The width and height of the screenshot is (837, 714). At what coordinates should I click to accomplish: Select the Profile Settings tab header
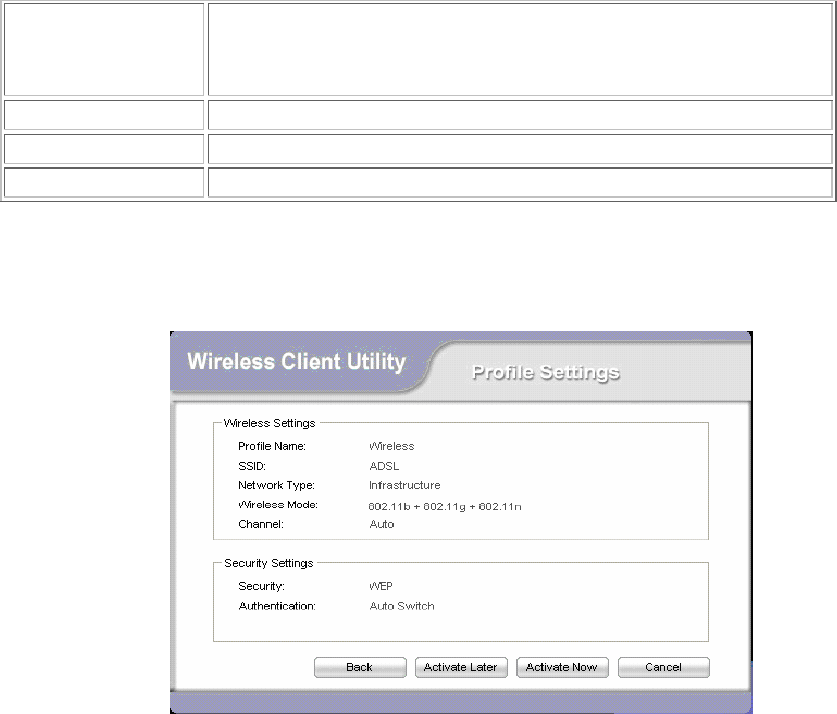point(546,372)
